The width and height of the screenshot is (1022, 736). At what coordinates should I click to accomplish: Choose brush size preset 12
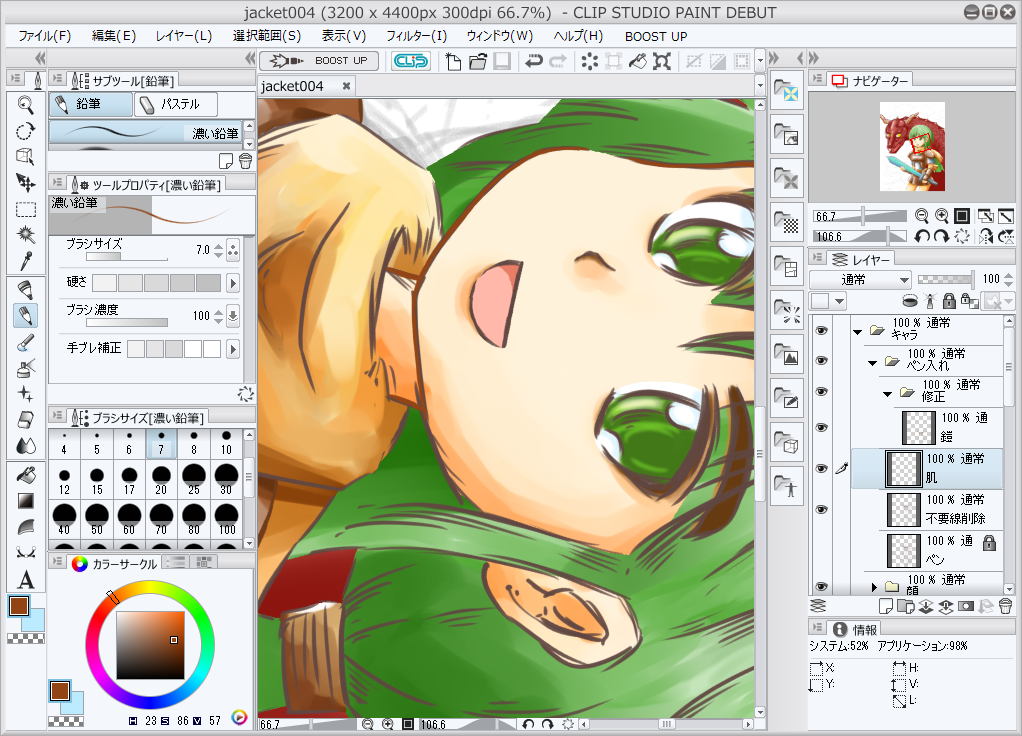click(x=64, y=479)
